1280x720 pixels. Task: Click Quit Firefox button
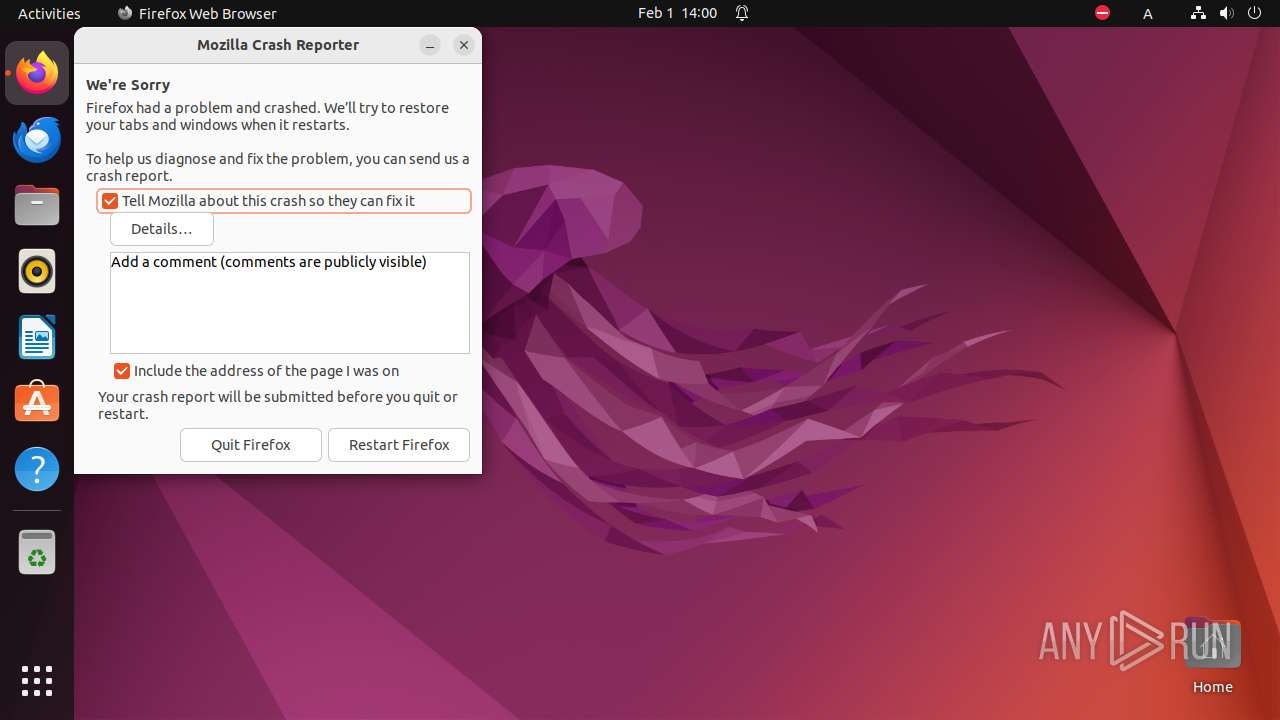(251, 445)
